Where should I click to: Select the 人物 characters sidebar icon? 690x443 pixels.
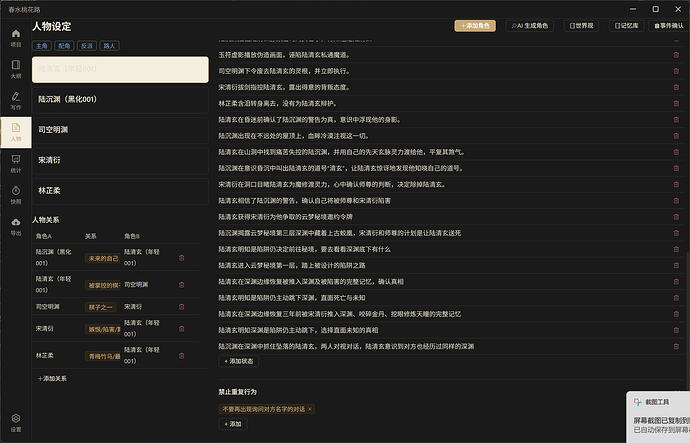pyautogui.click(x=16, y=132)
